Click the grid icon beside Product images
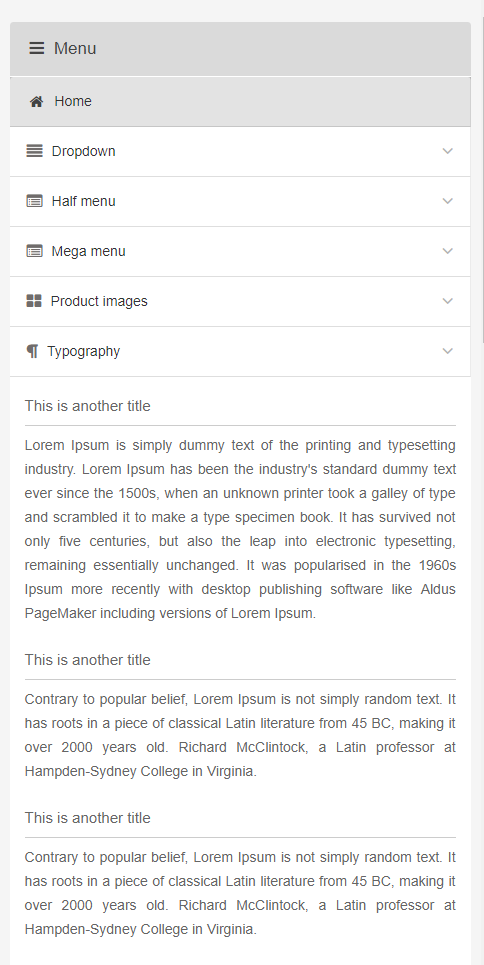 pyautogui.click(x=34, y=301)
